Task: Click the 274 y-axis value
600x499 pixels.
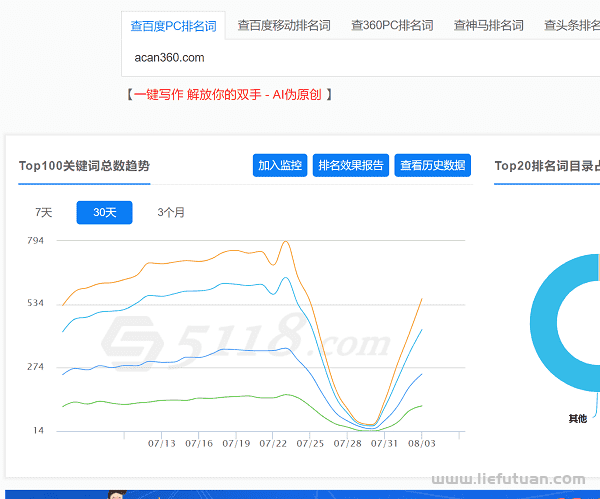Action: click(x=36, y=367)
